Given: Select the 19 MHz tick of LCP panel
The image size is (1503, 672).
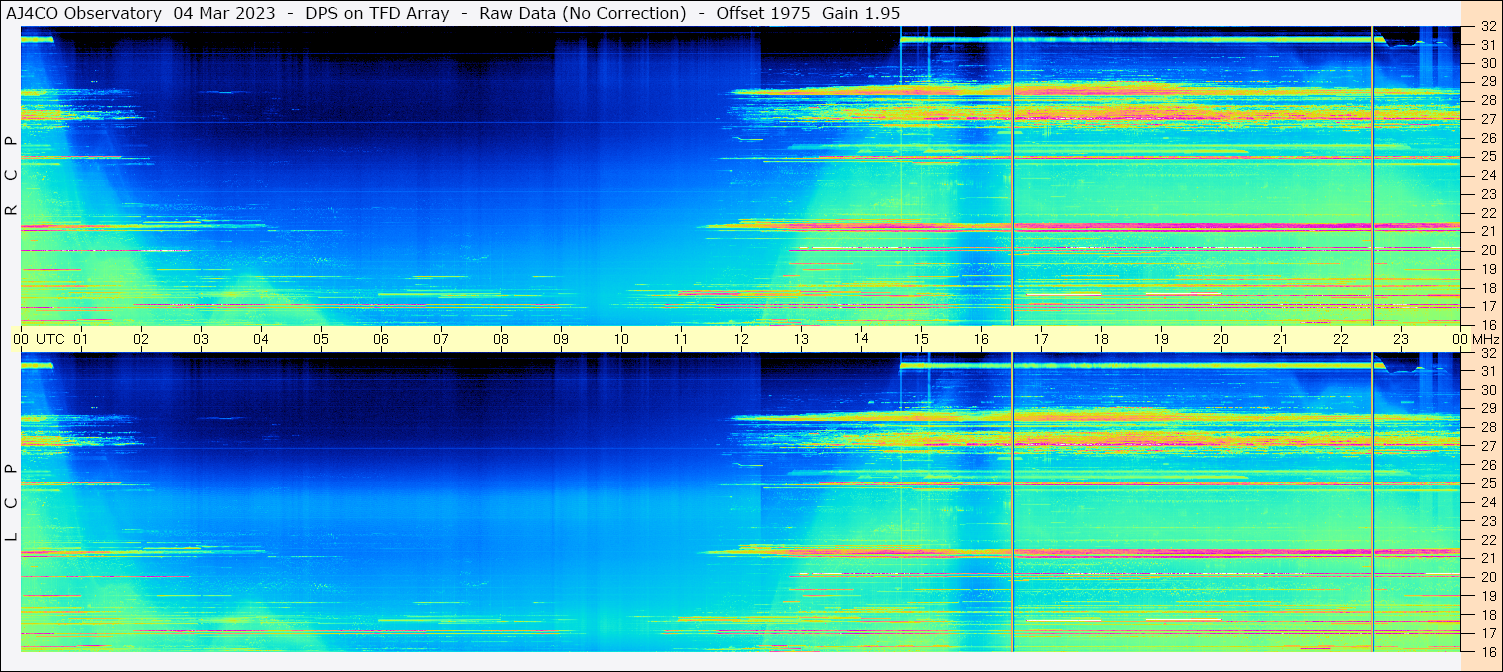Looking at the screenshot, I should pyautogui.click(x=1488, y=596).
